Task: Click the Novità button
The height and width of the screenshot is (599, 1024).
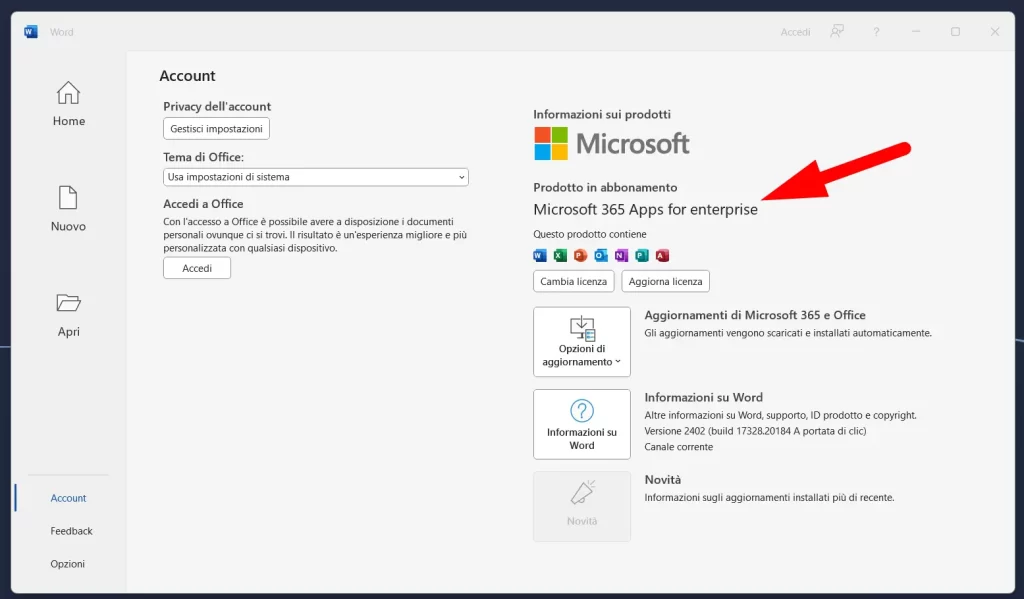Action: click(582, 506)
